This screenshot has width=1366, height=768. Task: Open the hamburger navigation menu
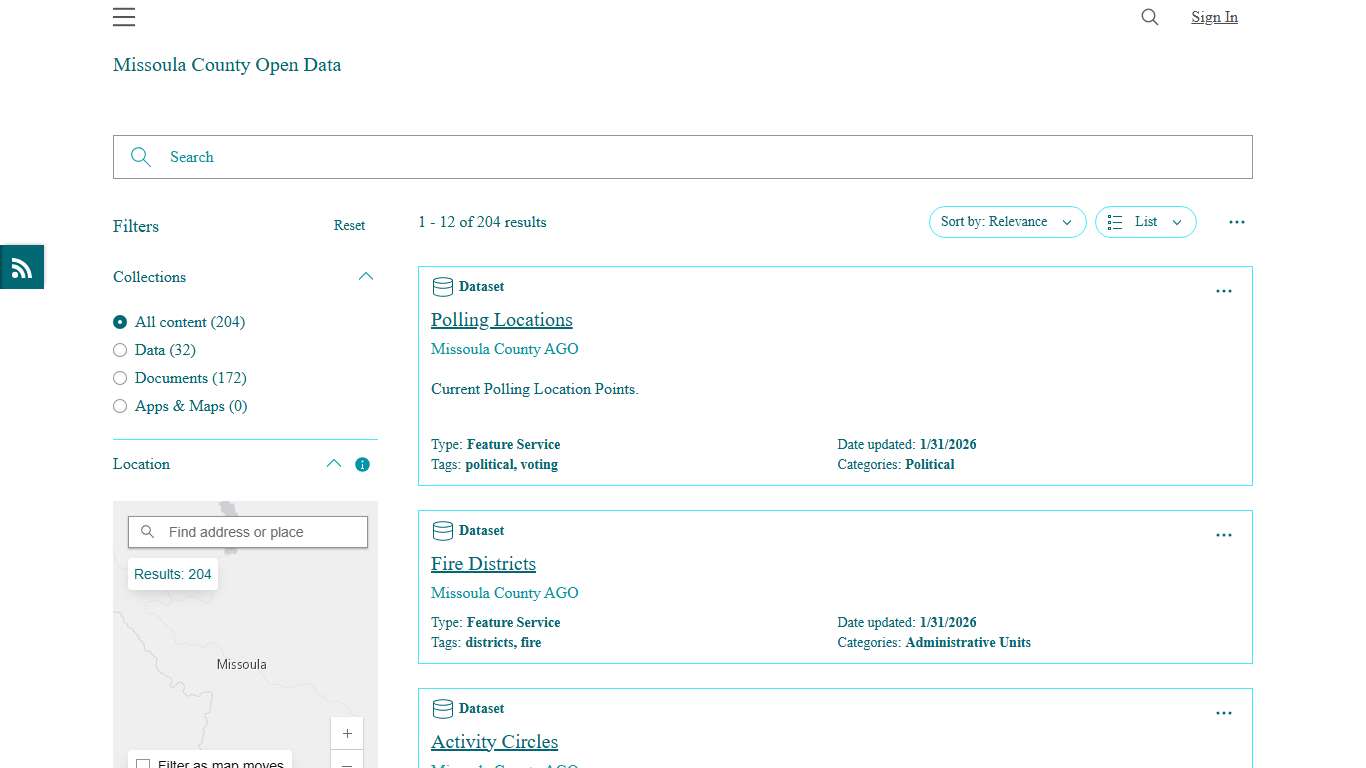[123, 17]
